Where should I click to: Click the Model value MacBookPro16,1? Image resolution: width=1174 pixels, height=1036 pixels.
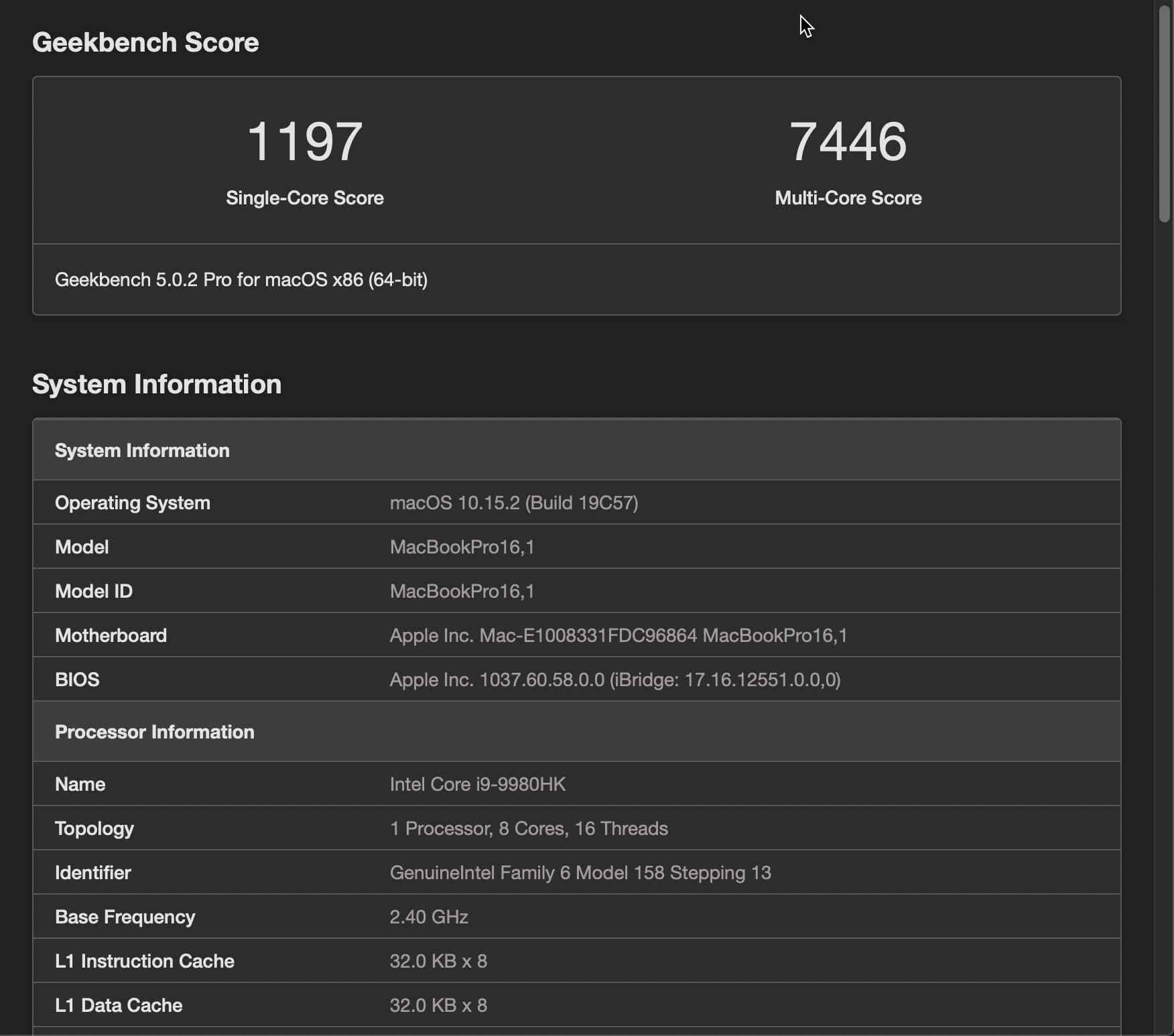click(462, 547)
